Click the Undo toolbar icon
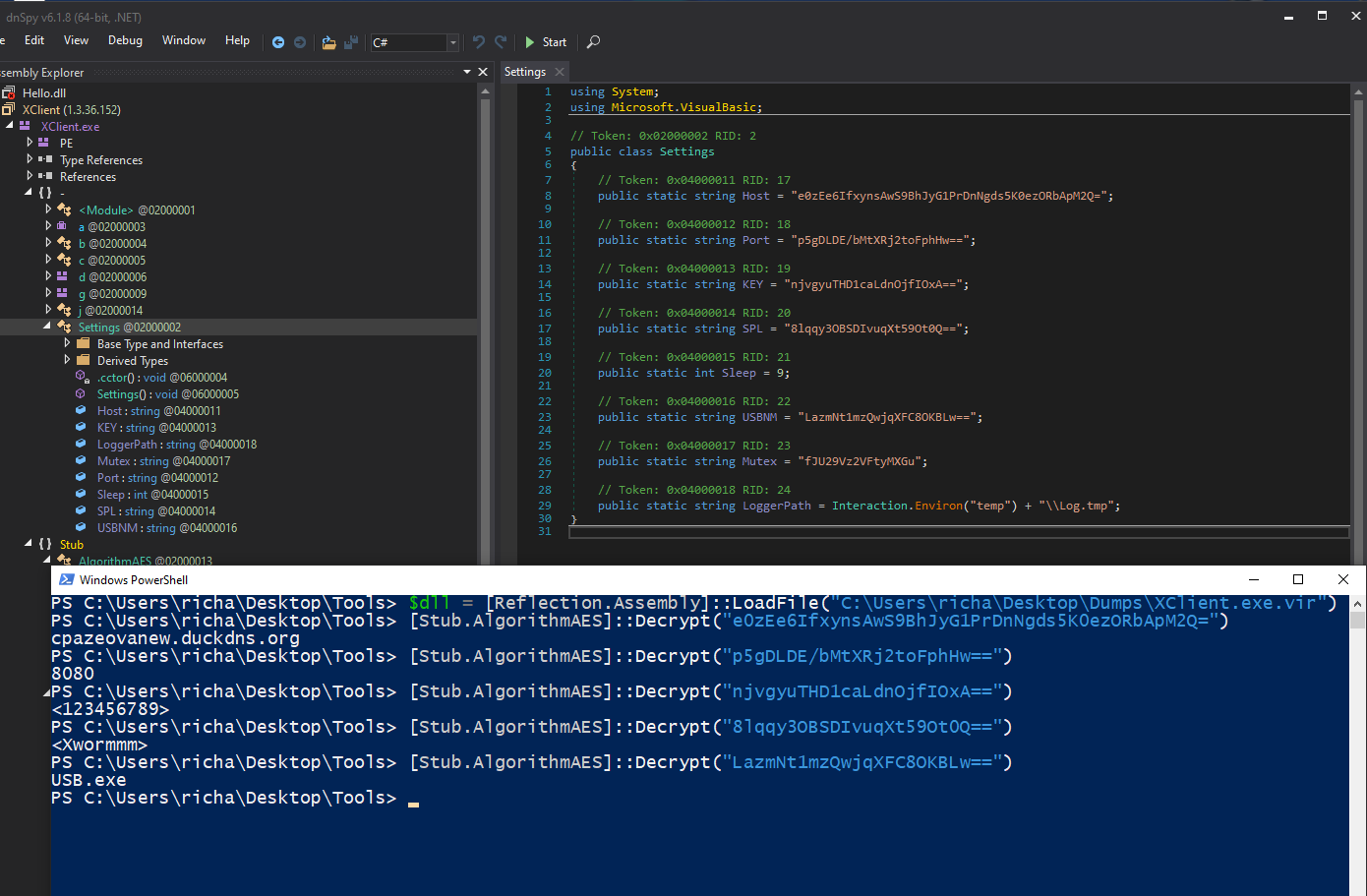 [x=479, y=42]
